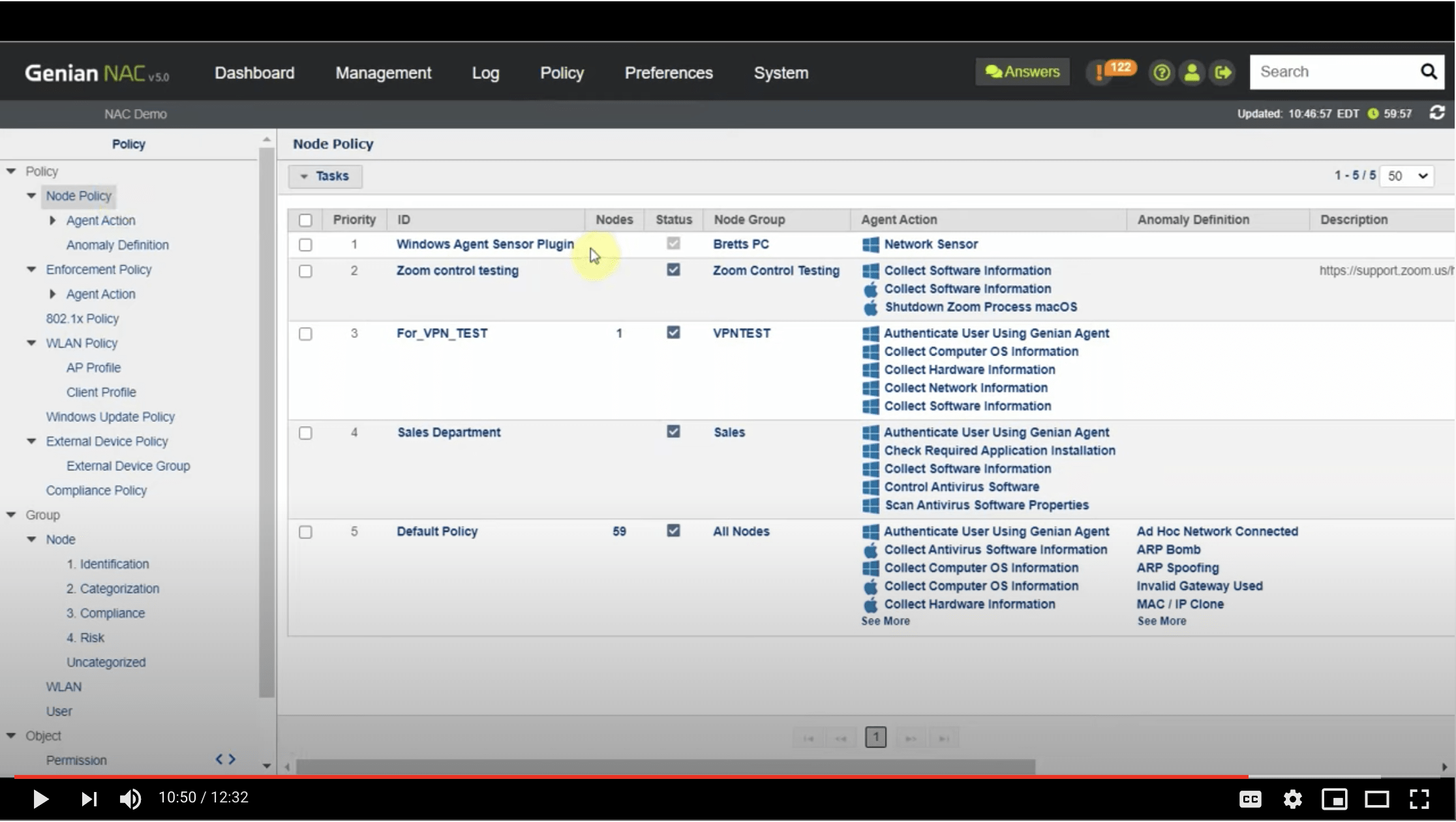Click the Authenticate User Using Genian Agent icon

[x=869, y=333]
